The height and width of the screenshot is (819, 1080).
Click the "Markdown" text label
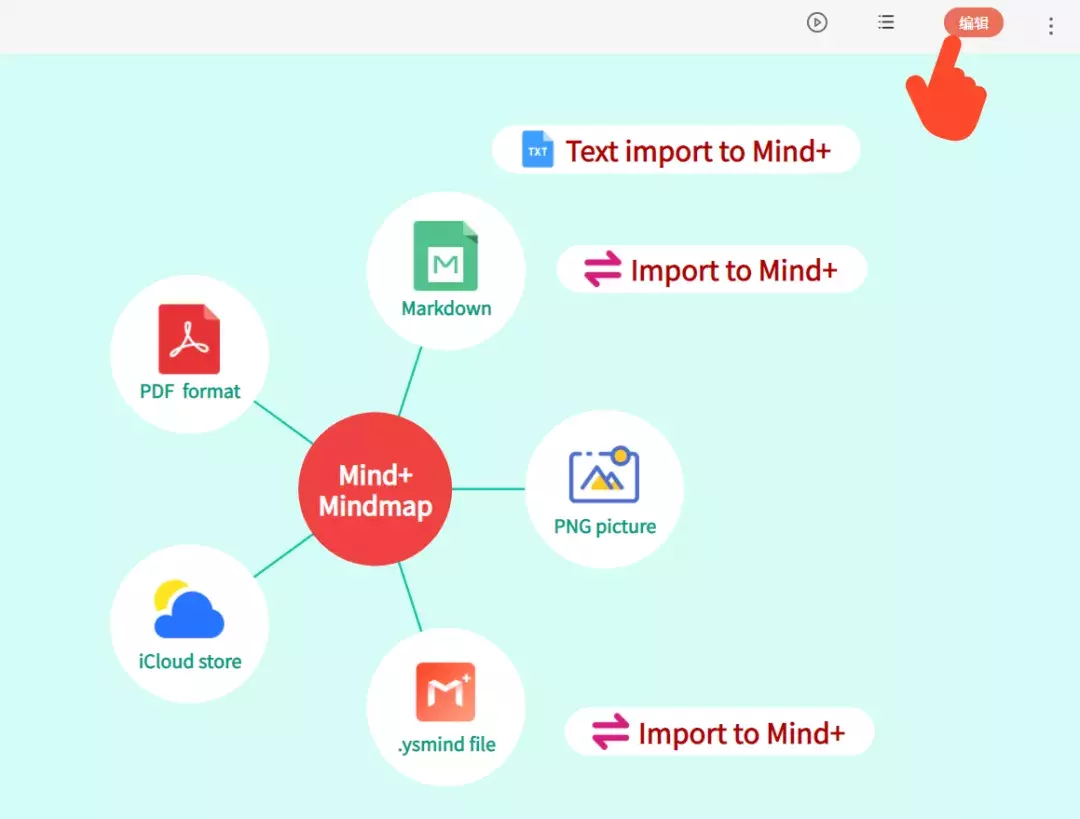coord(446,308)
